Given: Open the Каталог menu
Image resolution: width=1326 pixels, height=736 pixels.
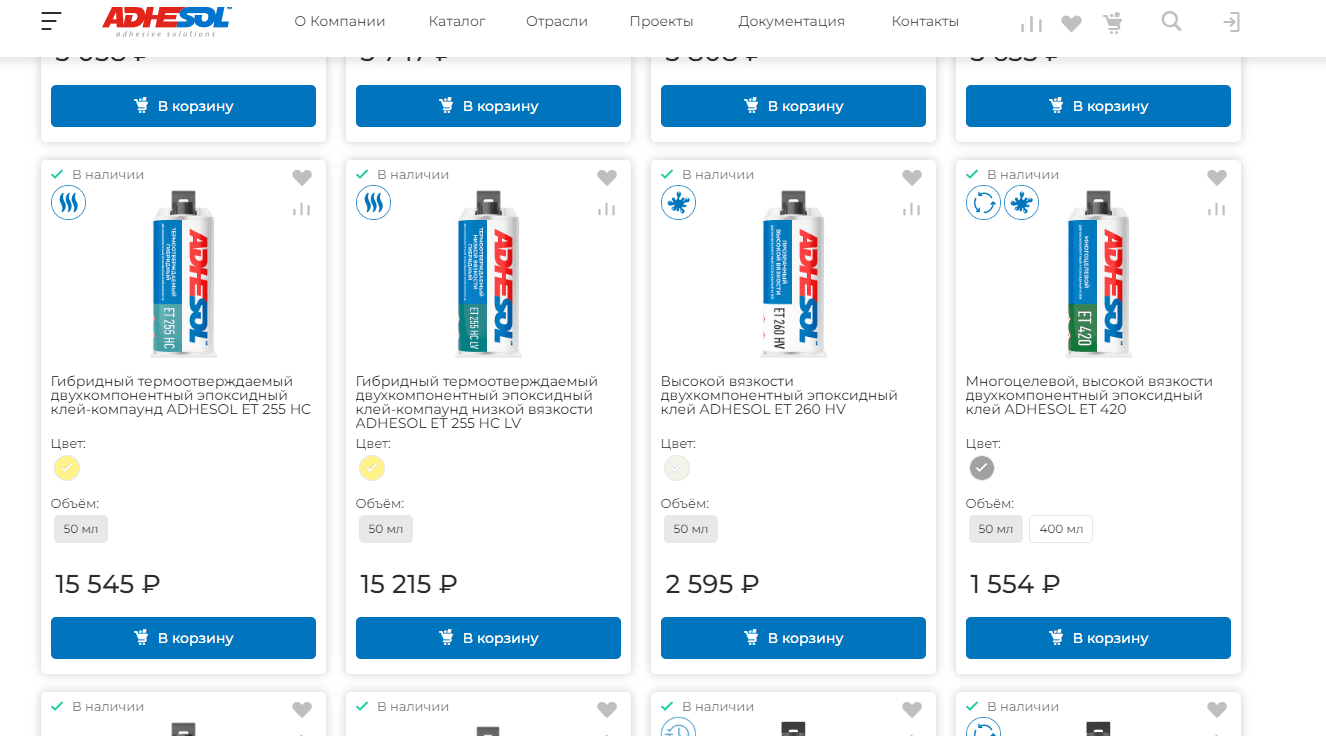Looking at the screenshot, I should click(x=456, y=21).
